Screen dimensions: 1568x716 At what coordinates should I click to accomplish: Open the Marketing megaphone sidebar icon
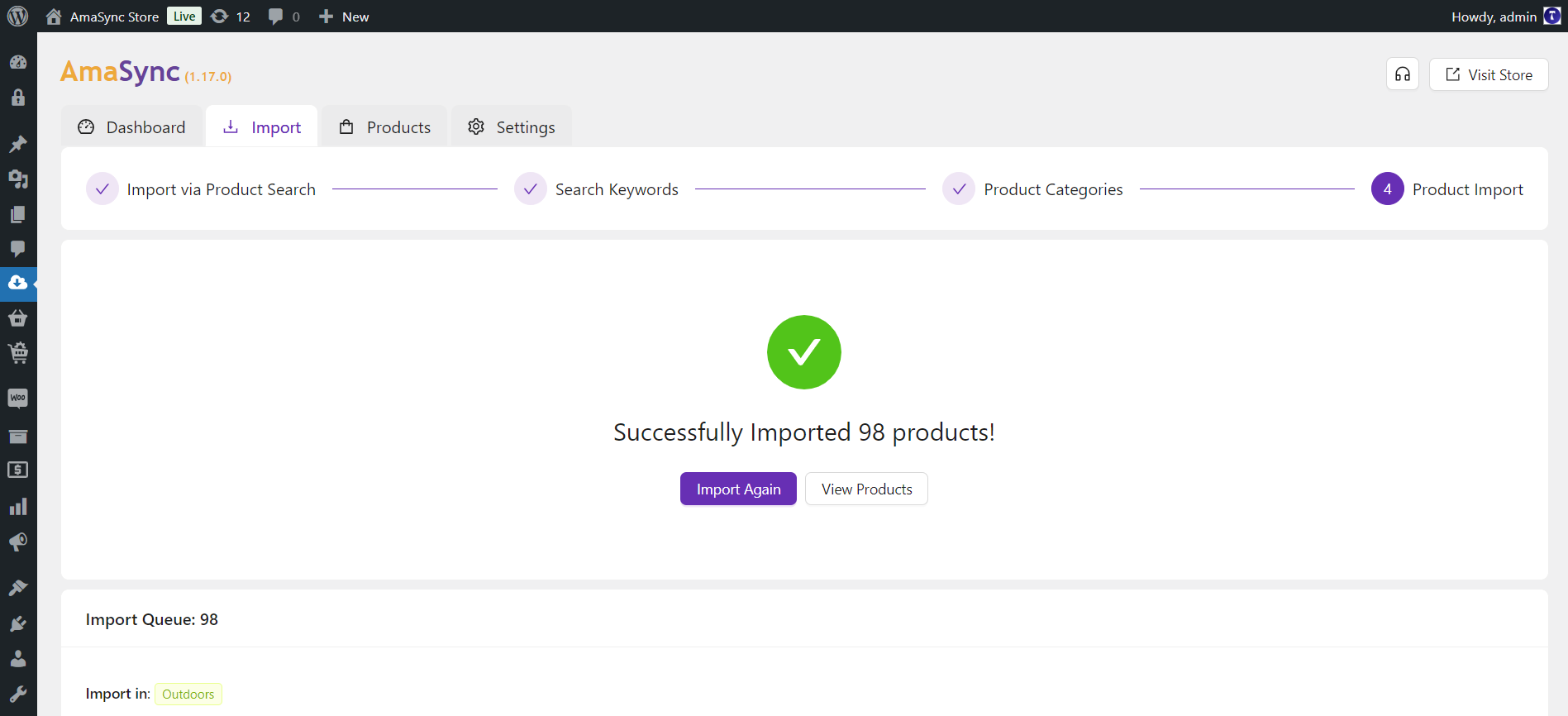point(17,542)
